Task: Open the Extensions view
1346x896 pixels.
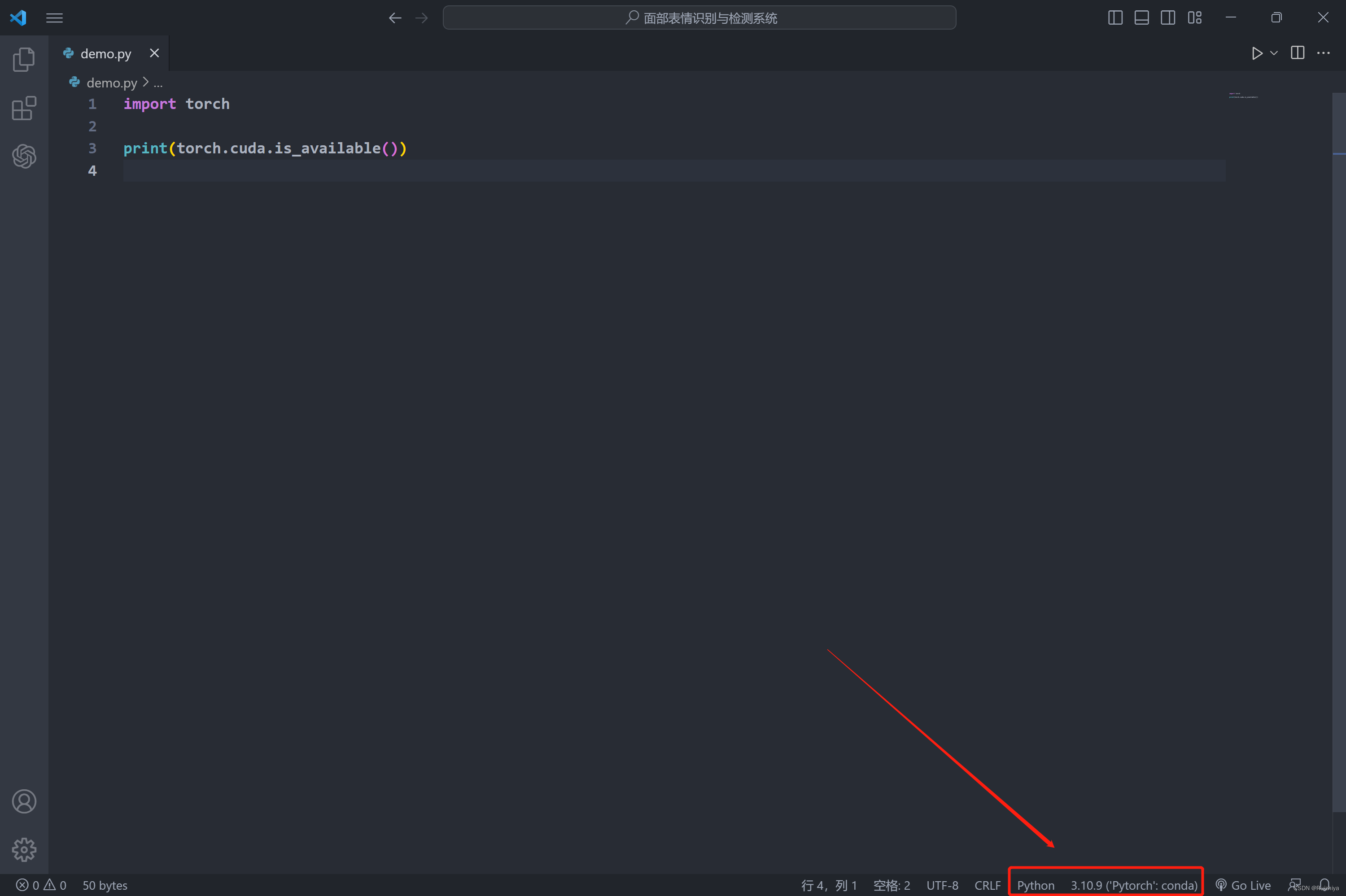Action: [x=23, y=108]
